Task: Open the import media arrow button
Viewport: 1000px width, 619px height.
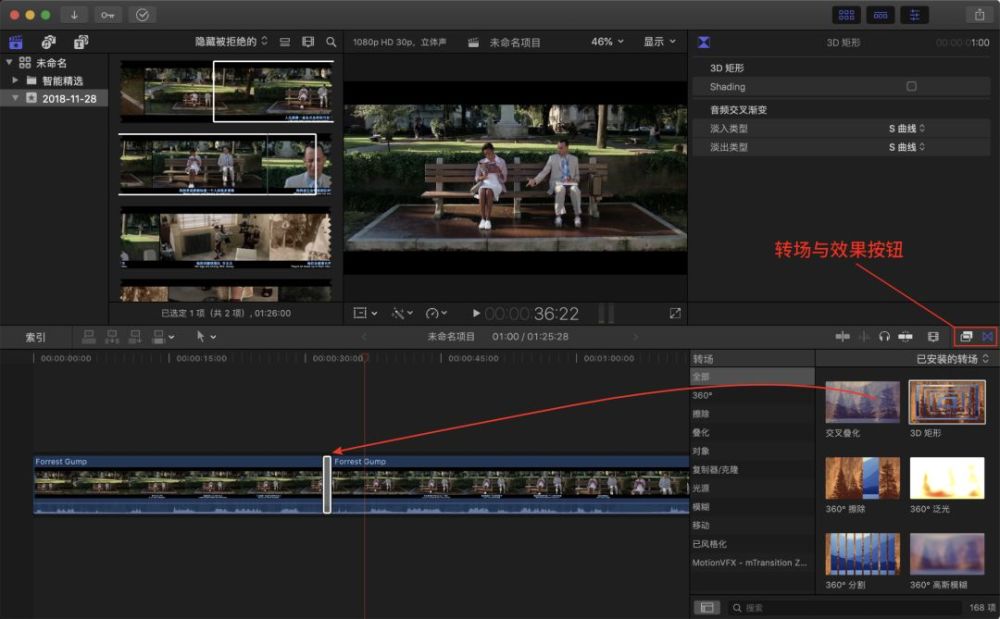Action: pos(74,15)
